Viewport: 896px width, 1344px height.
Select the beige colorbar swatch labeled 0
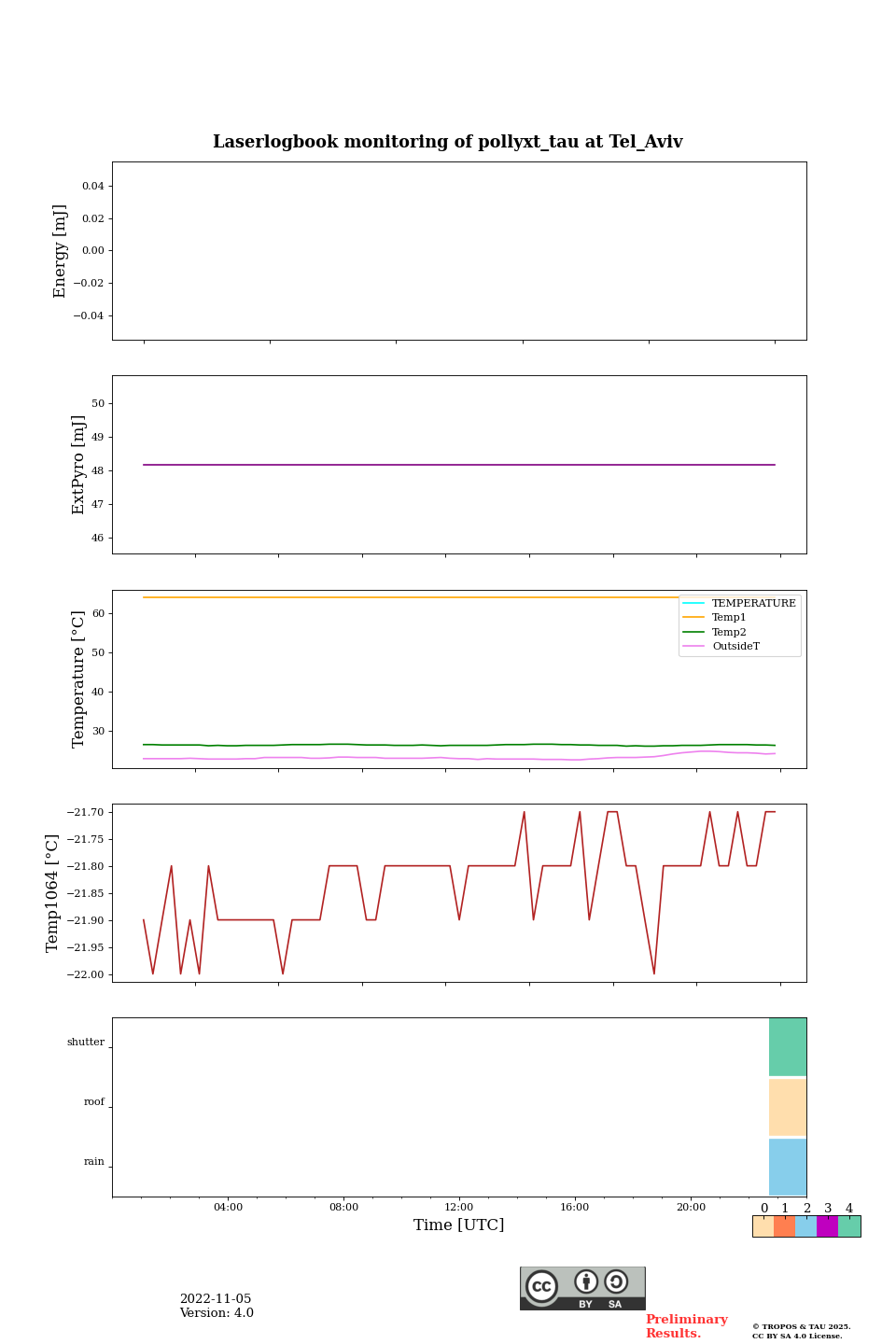coord(763,1226)
